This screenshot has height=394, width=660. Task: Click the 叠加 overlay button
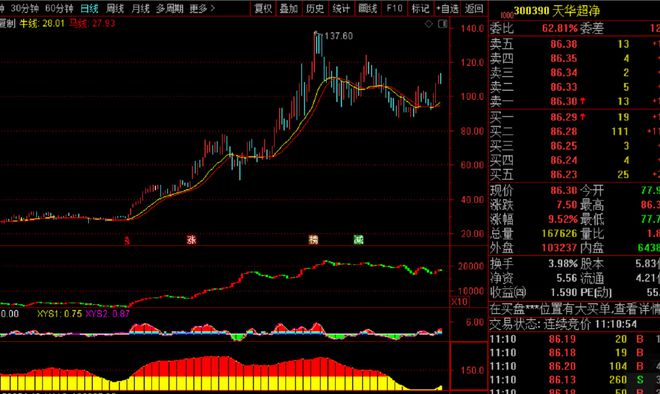[289, 8]
